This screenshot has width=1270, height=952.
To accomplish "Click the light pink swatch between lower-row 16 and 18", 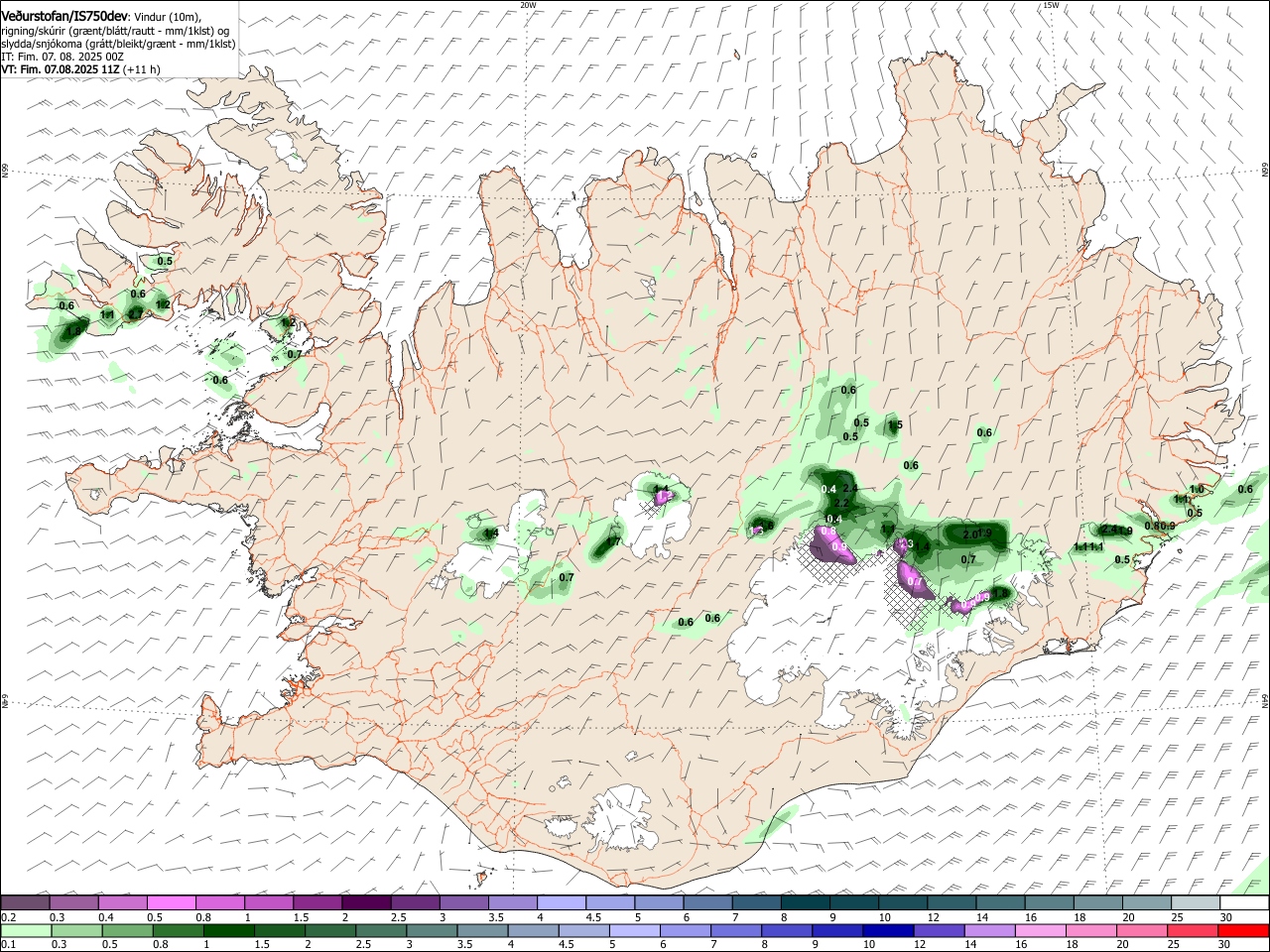I will (1041, 930).
